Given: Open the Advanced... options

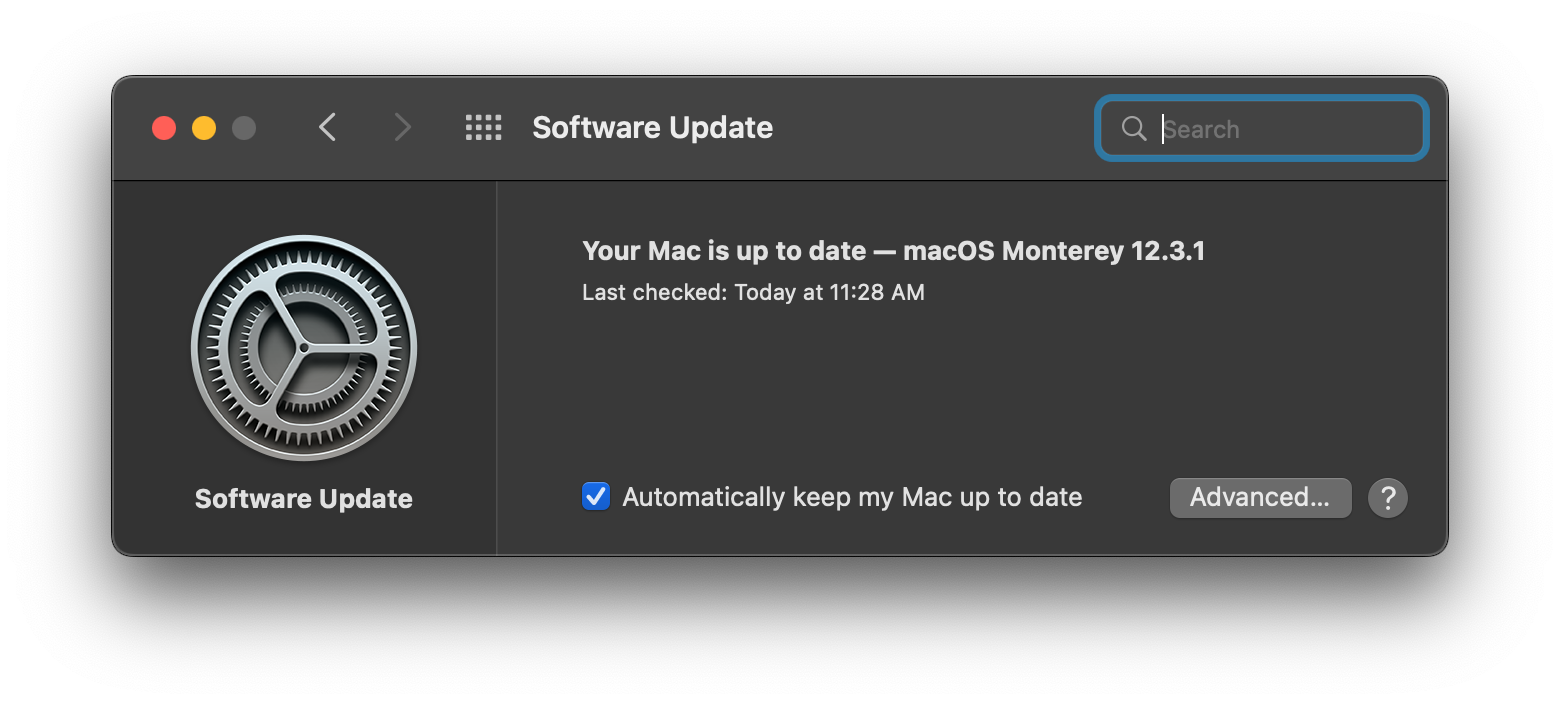Looking at the screenshot, I should coord(1260,497).
